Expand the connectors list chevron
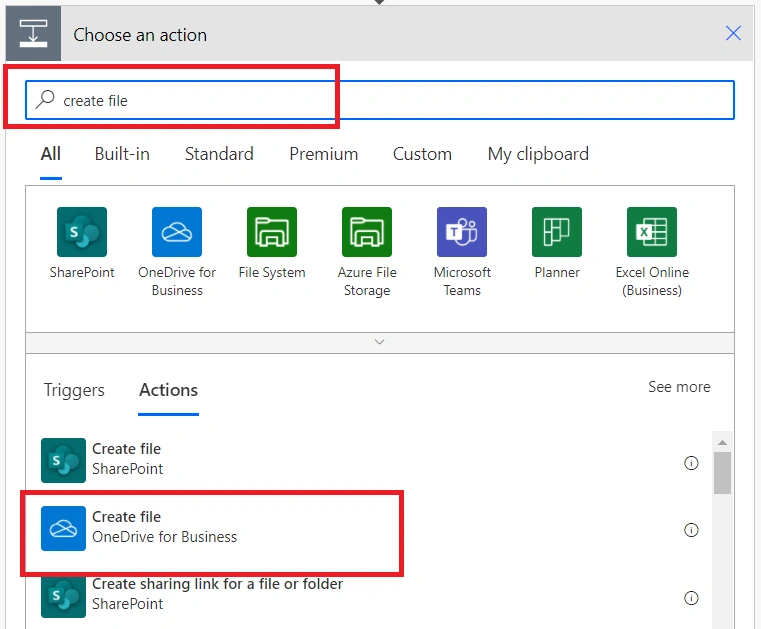The height and width of the screenshot is (629, 761). [380, 342]
